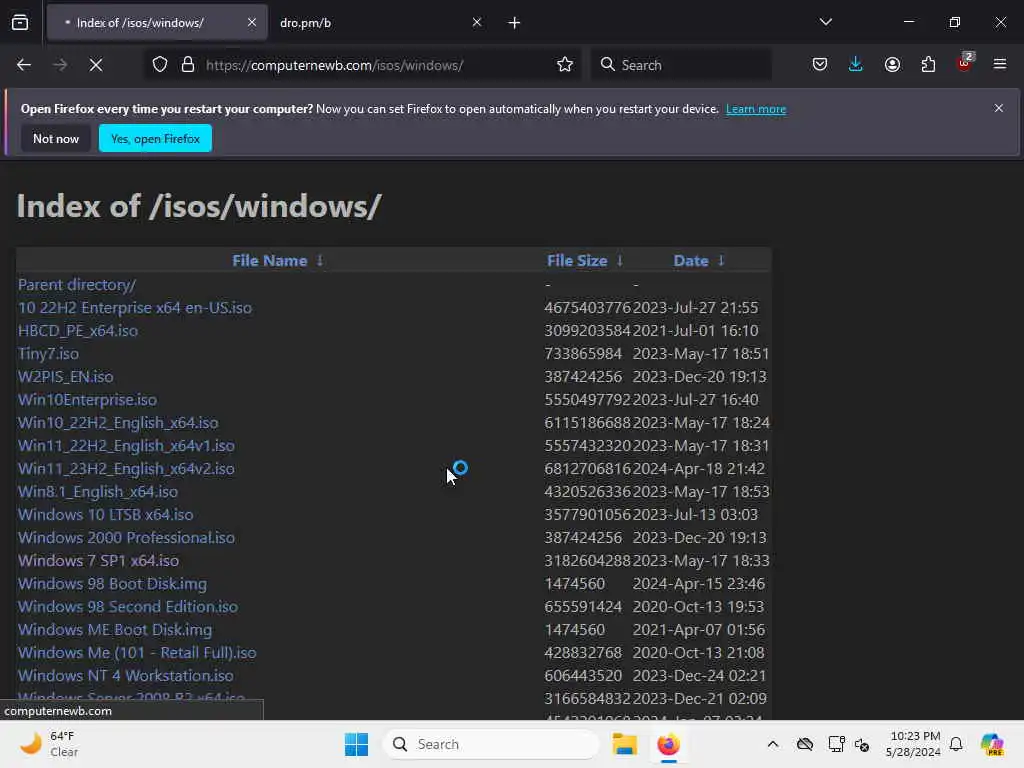
Task: Open the Copilot preview taskbar icon
Action: tap(992, 744)
